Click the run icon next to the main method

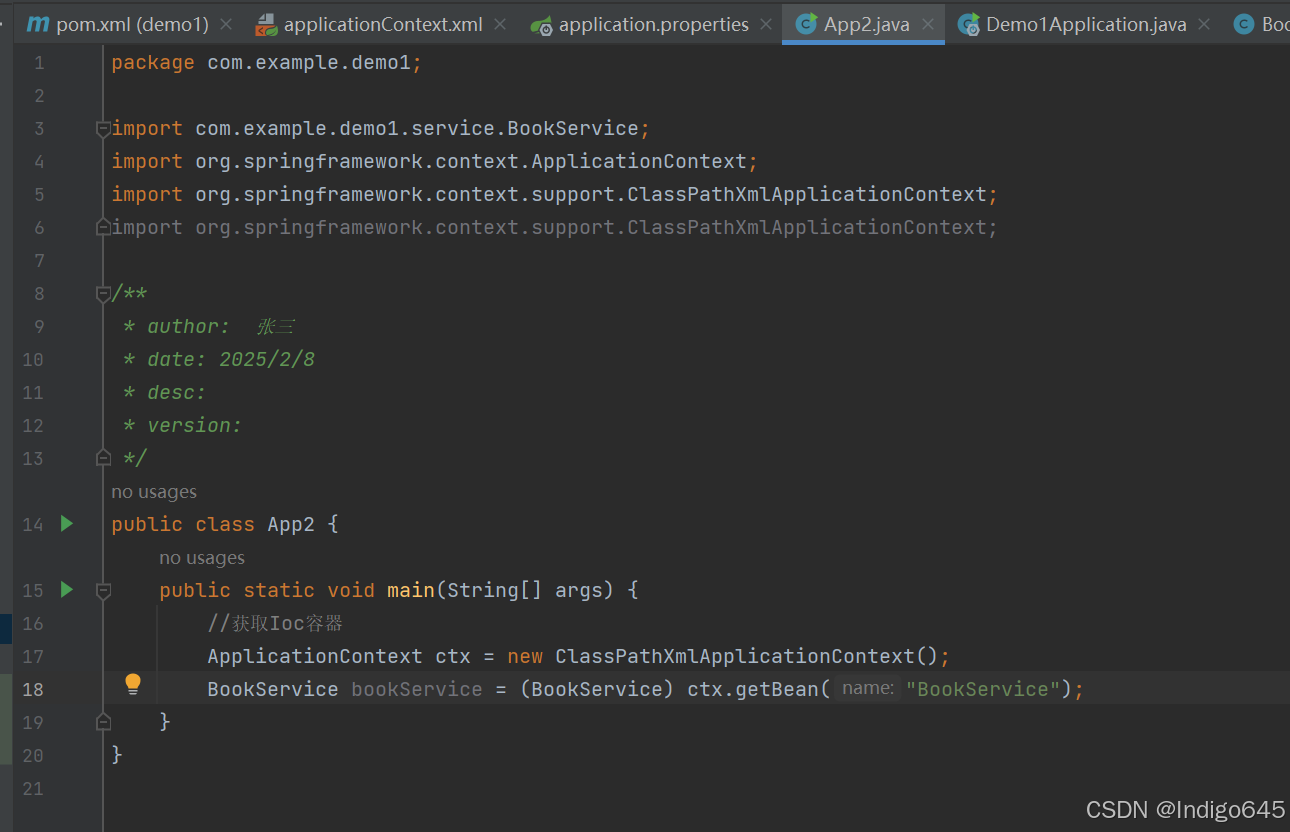(x=66, y=589)
